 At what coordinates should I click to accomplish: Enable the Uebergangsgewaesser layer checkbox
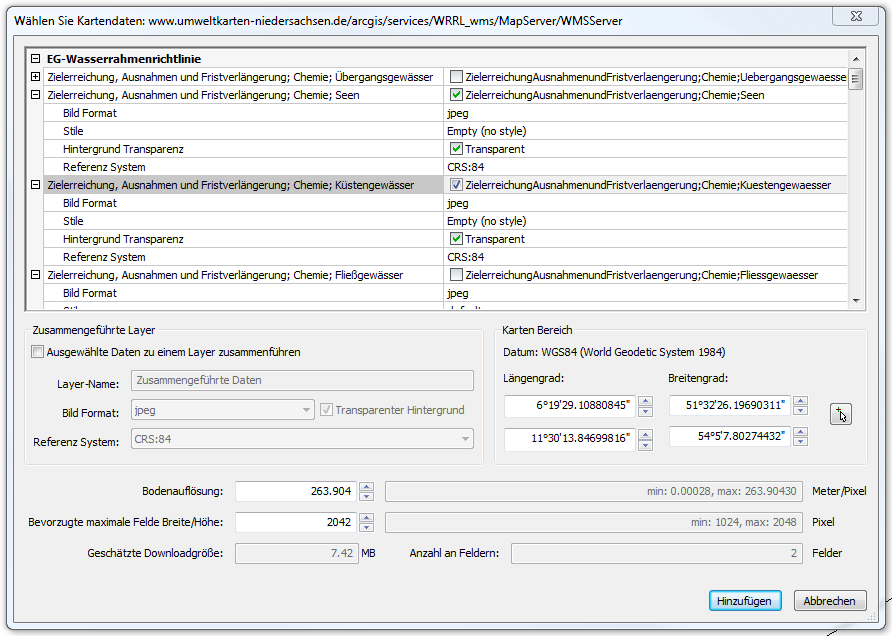456,77
